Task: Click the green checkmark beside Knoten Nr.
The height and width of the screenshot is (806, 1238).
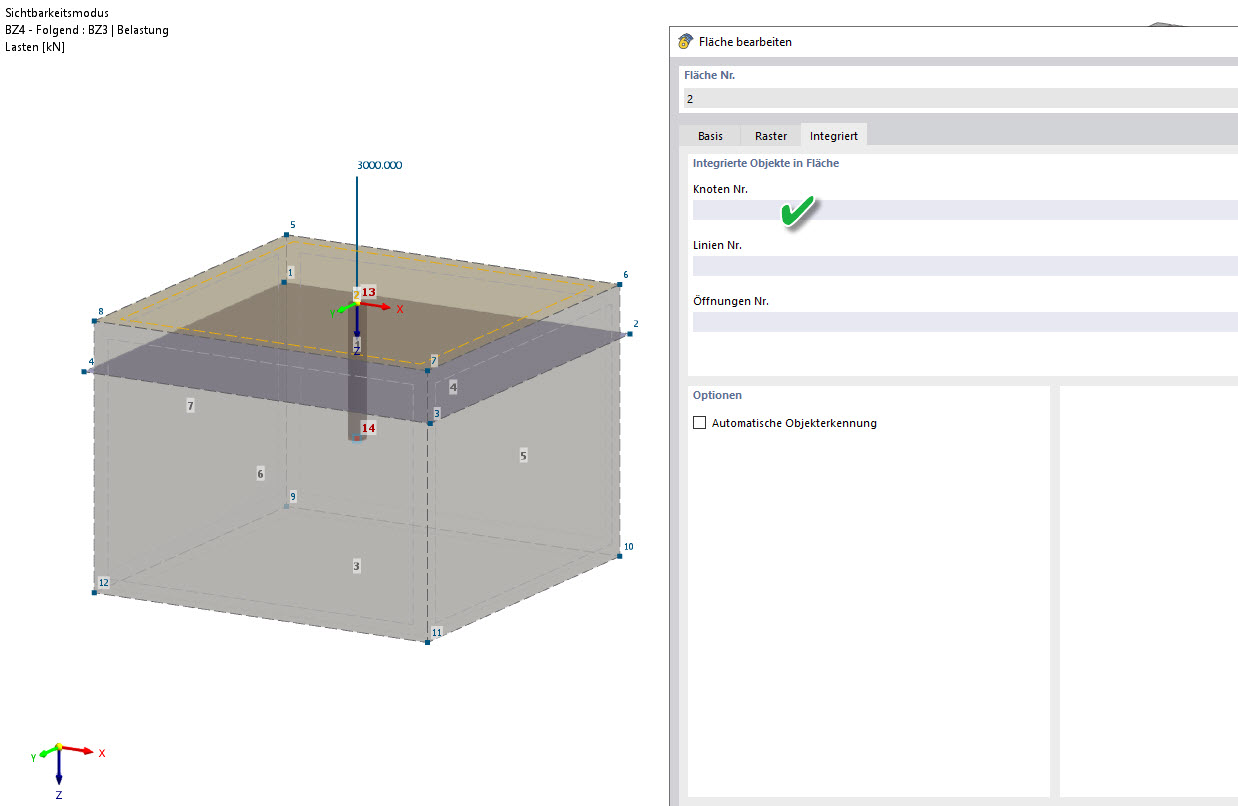Action: tap(797, 212)
